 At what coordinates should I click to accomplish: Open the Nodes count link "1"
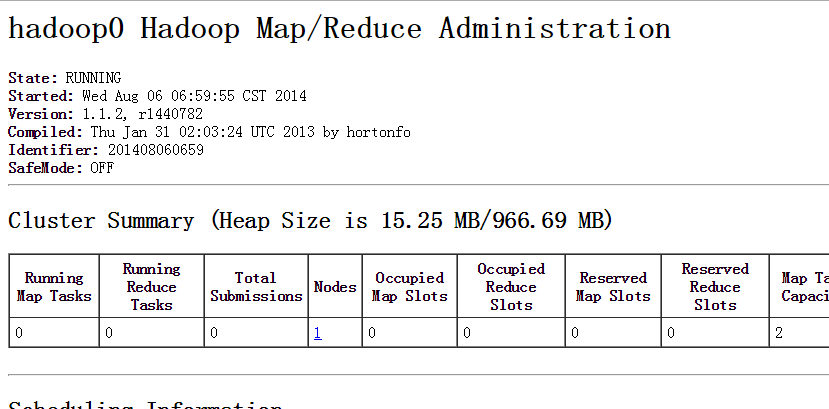coord(317,333)
